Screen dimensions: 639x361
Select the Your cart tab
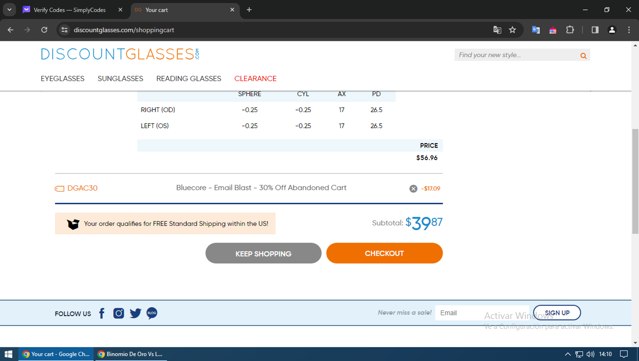(185, 10)
